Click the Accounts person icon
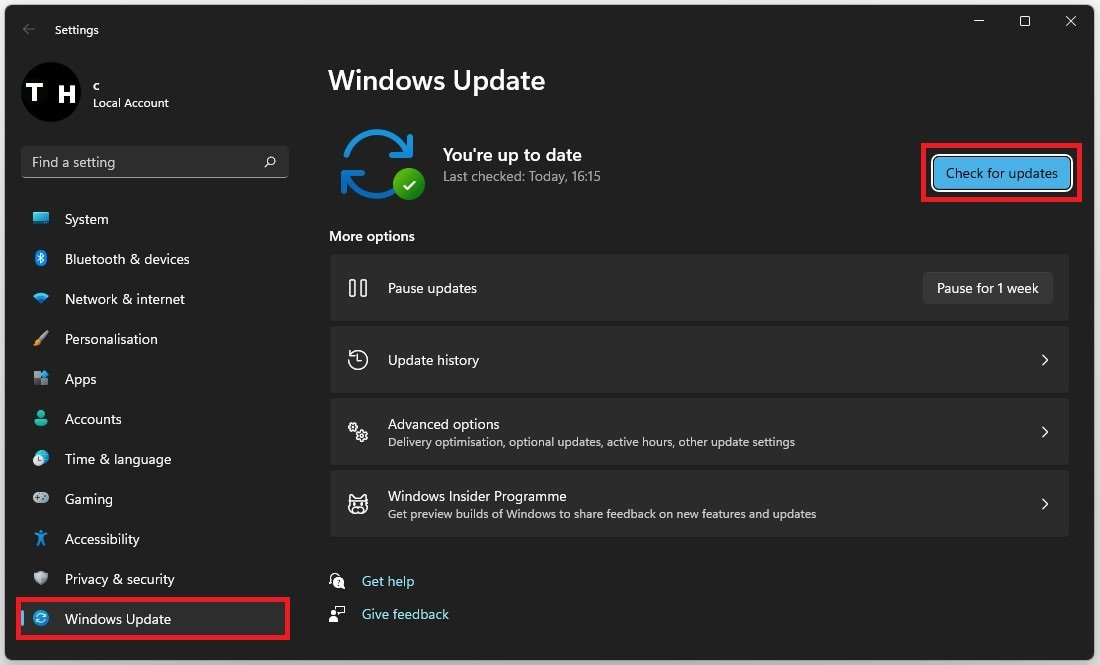1100x665 pixels. 41,418
